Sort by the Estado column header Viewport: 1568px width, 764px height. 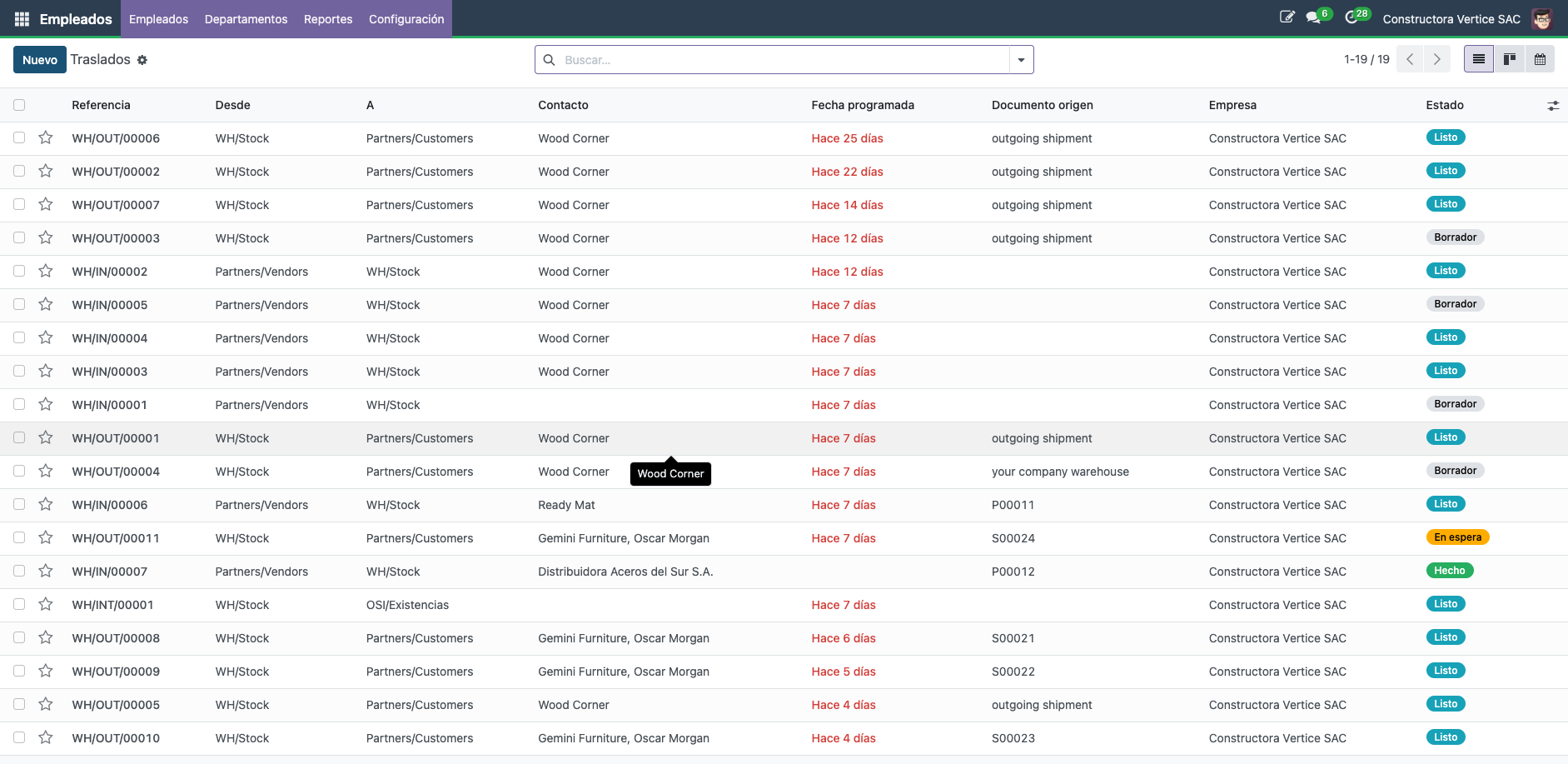[1445, 105]
